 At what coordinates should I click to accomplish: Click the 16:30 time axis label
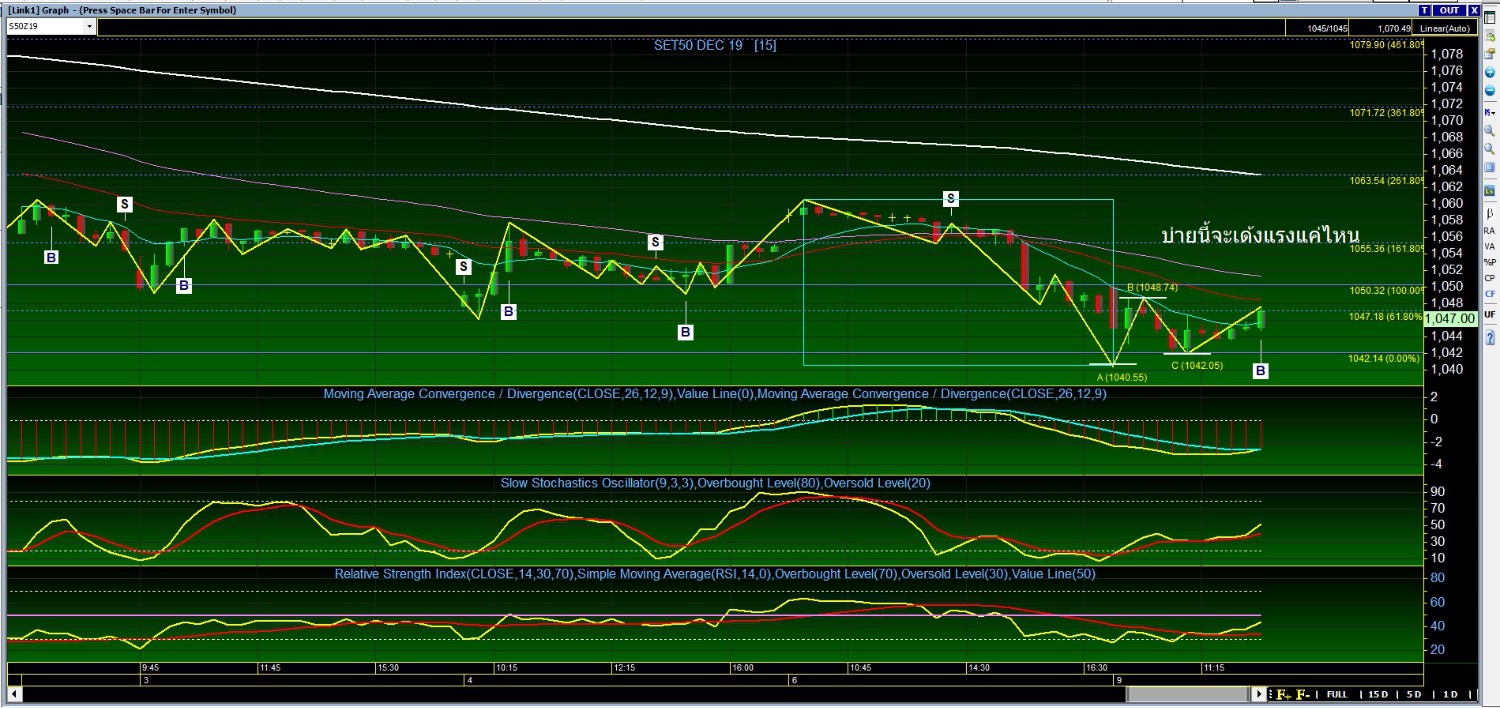pyautogui.click(x=1097, y=667)
